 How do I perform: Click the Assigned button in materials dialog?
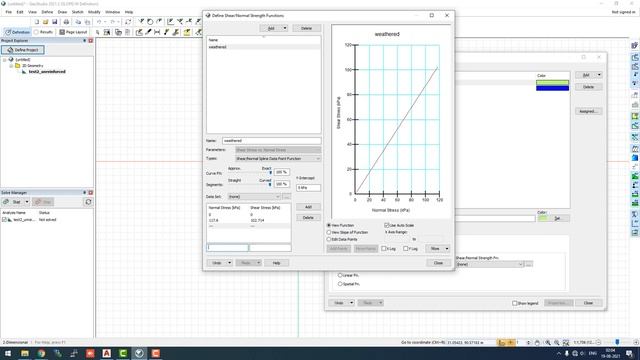coord(588,111)
